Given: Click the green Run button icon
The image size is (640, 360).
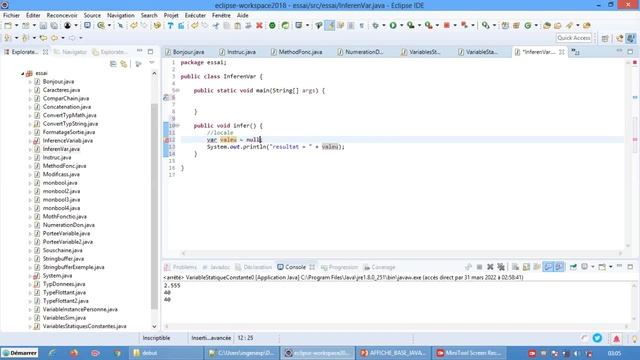Looking at the screenshot, I should click(x=393, y=26).
